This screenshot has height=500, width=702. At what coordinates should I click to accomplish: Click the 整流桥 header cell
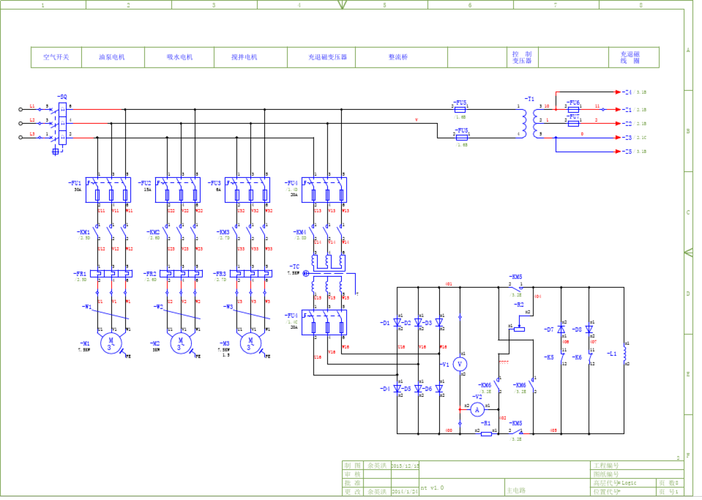pyautogui.click(x=402, y=57)
